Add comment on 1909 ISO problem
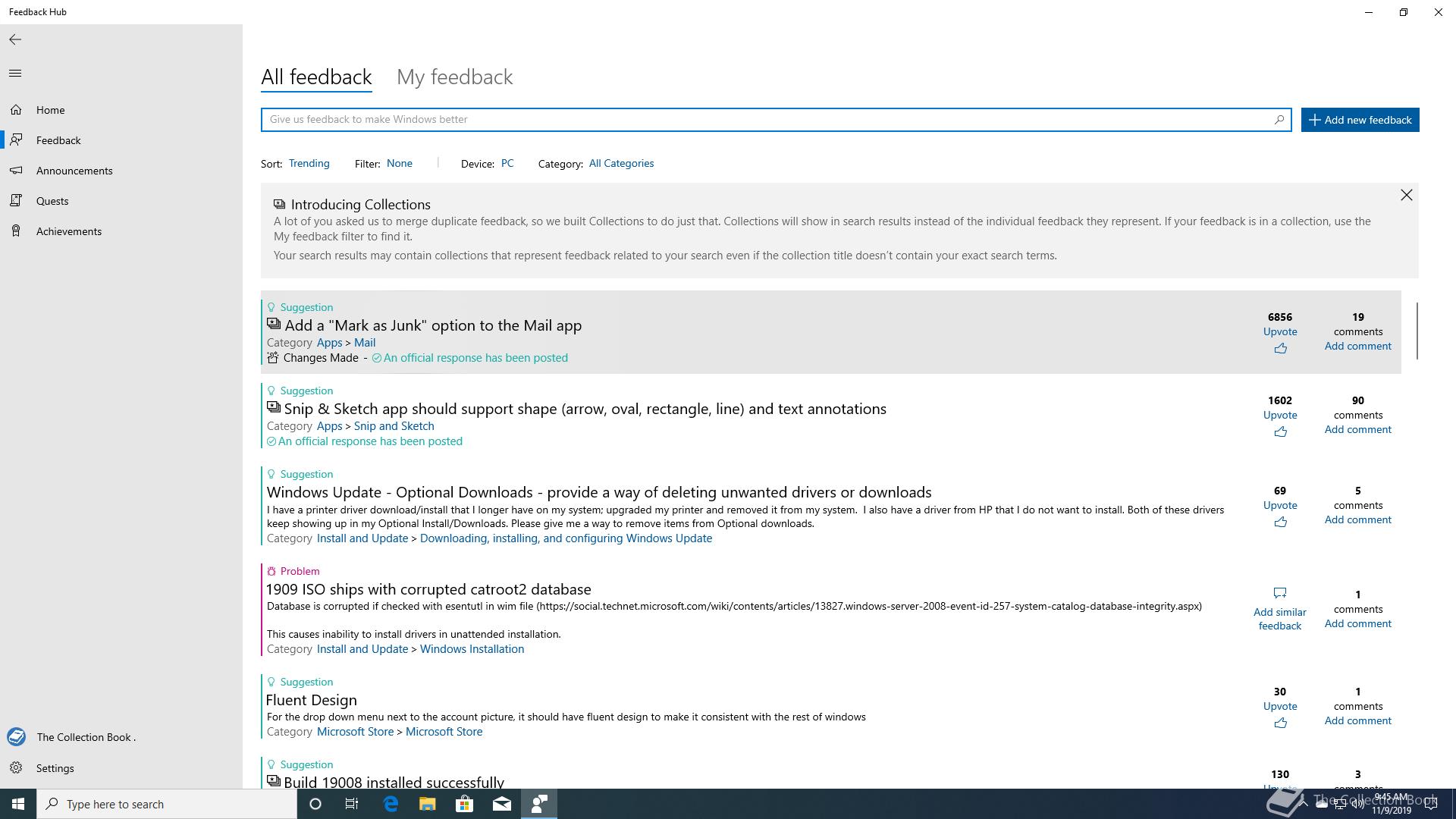This screenshot has width=1456, height=819. 1357,623
